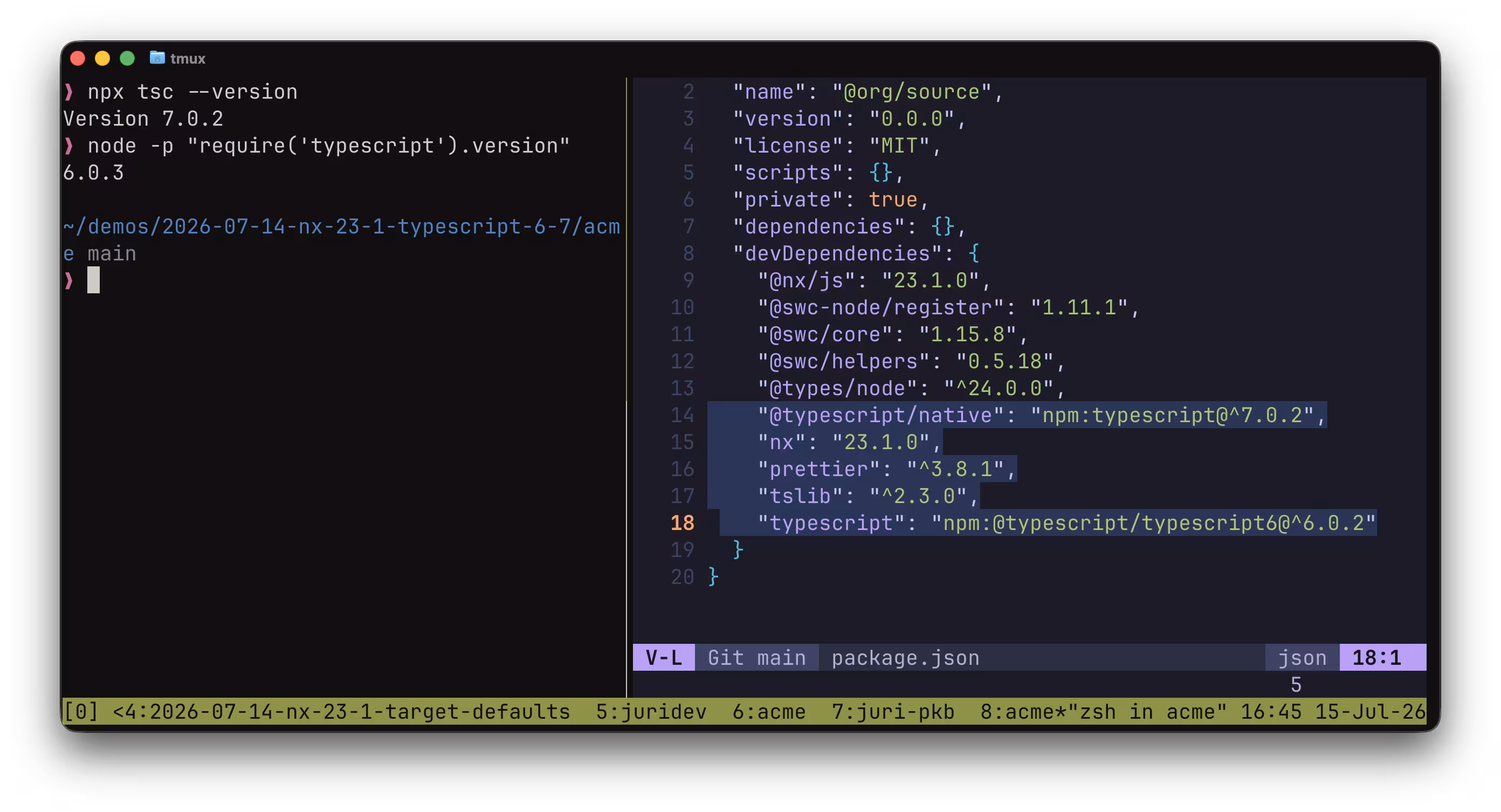Select the 'npx tsc --version' command line
1501x812 pixels.
tap(192, 92)
